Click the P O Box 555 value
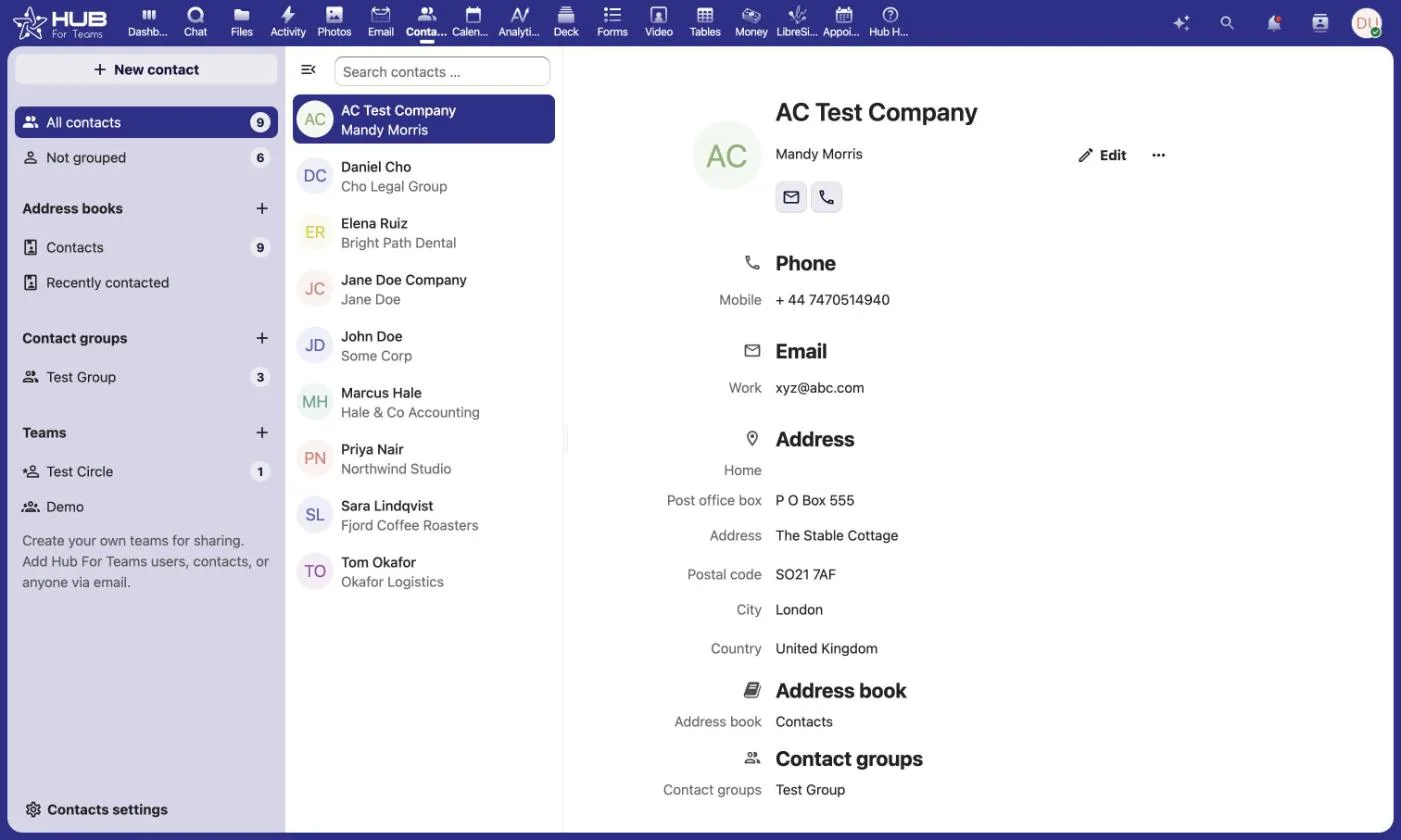 click(x=814, y=500)
